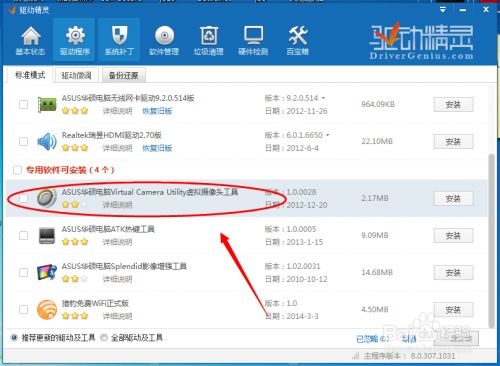Open 详细说明 for Virtual Camera Utility

pyautogui.click(x=117, y=205)
